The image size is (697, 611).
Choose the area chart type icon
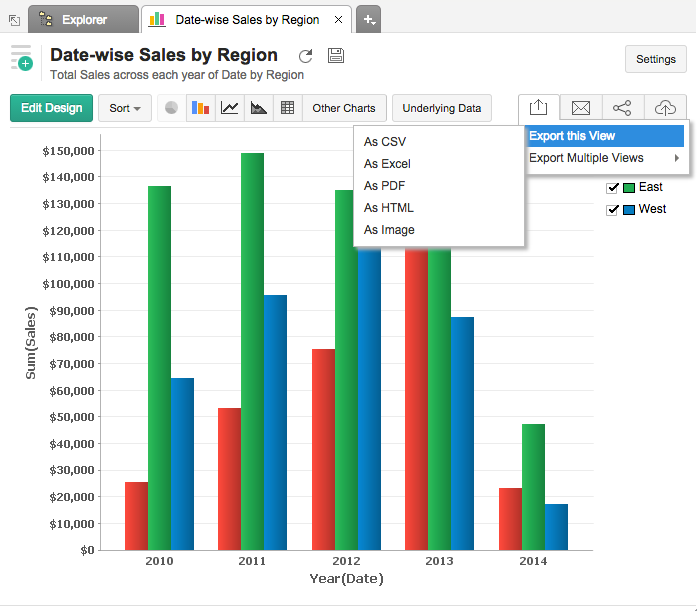point(259,108)
